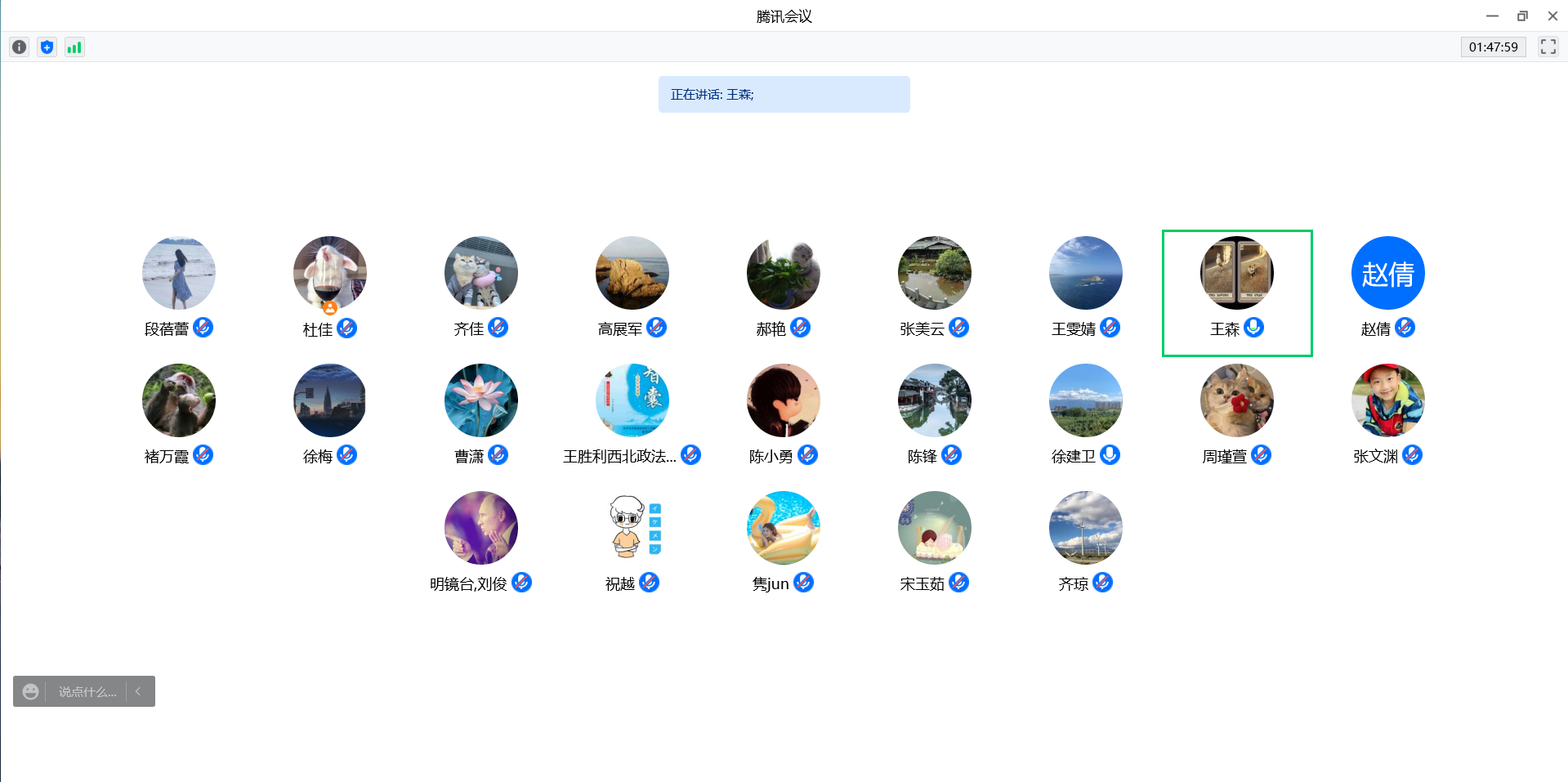Screen dimensions: 1568x782
Task: Click the meeting timer display
Action: (1493, 47)
